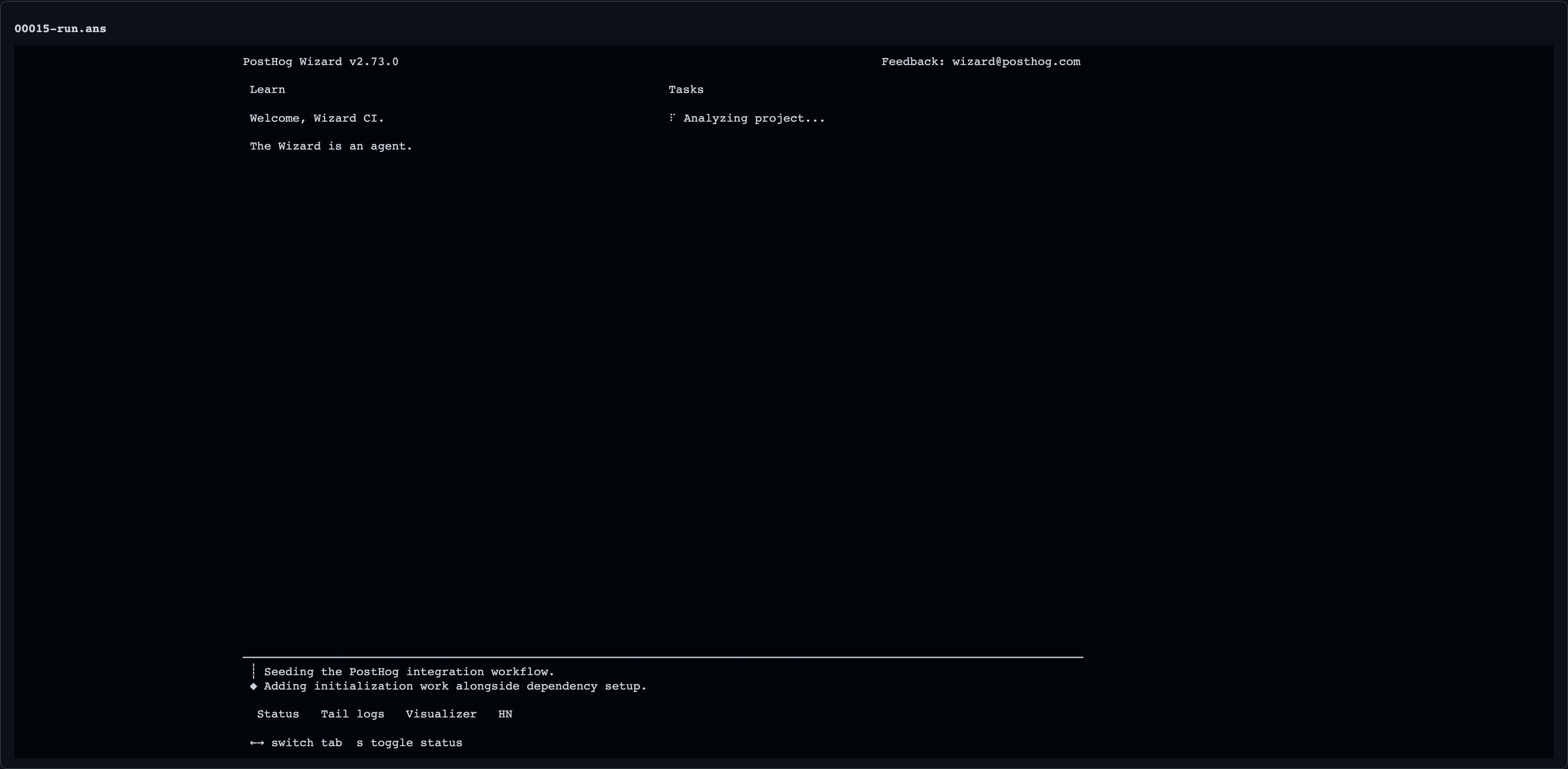Open the HN tab
The height and width of the screenshot is (769, 1568).
(x=505, y=714)
